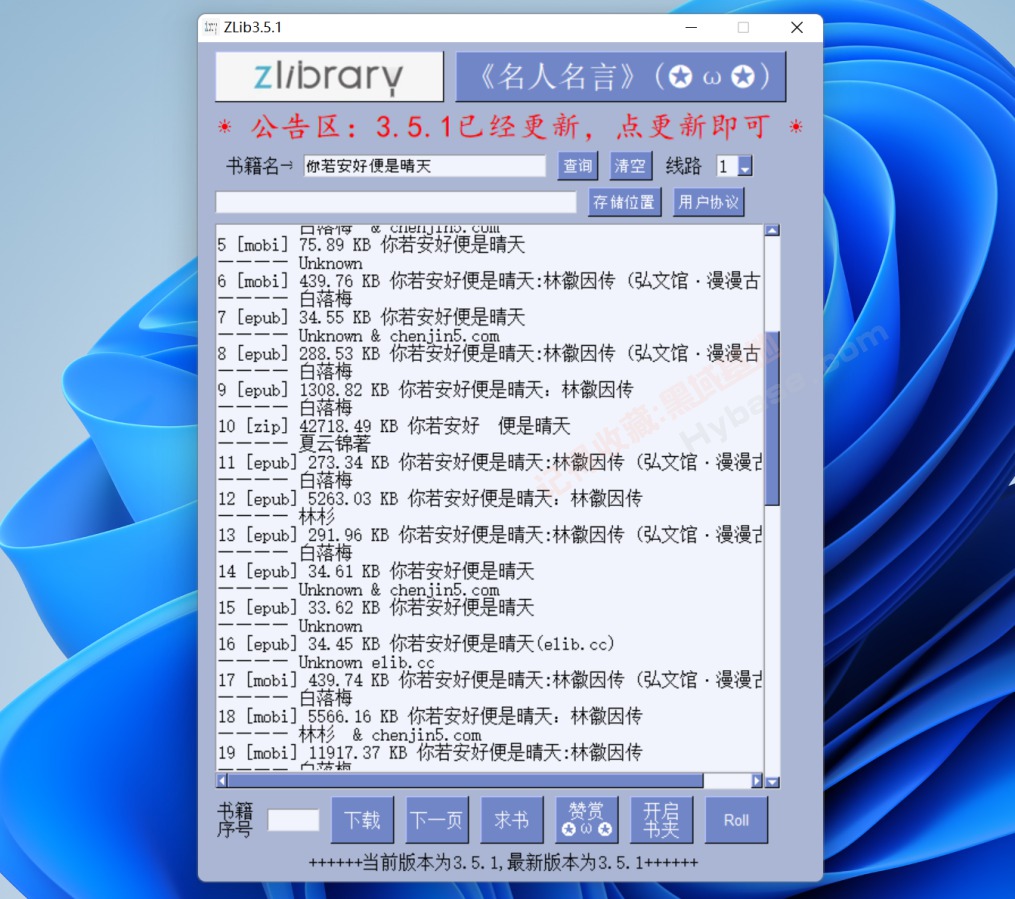Click the red 公告区 announcement text
1015x899 pixels.
510,126
